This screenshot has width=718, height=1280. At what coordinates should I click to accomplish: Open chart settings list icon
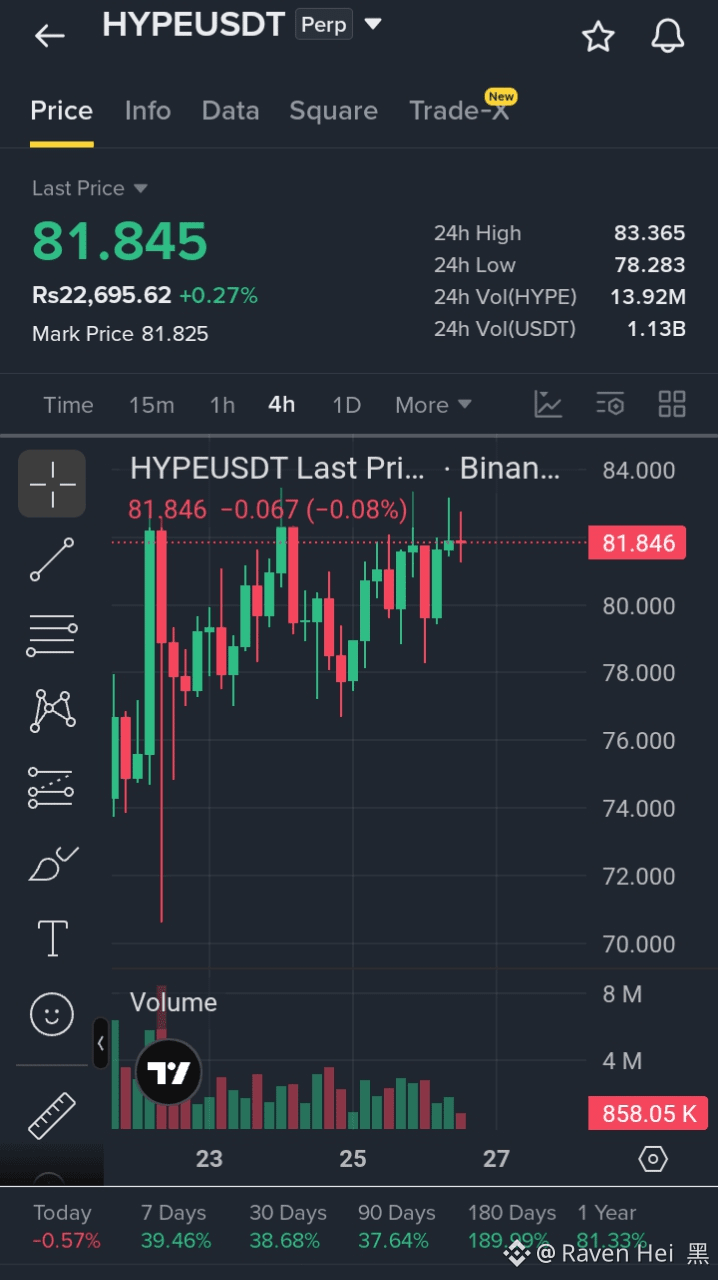coord(610,404)
